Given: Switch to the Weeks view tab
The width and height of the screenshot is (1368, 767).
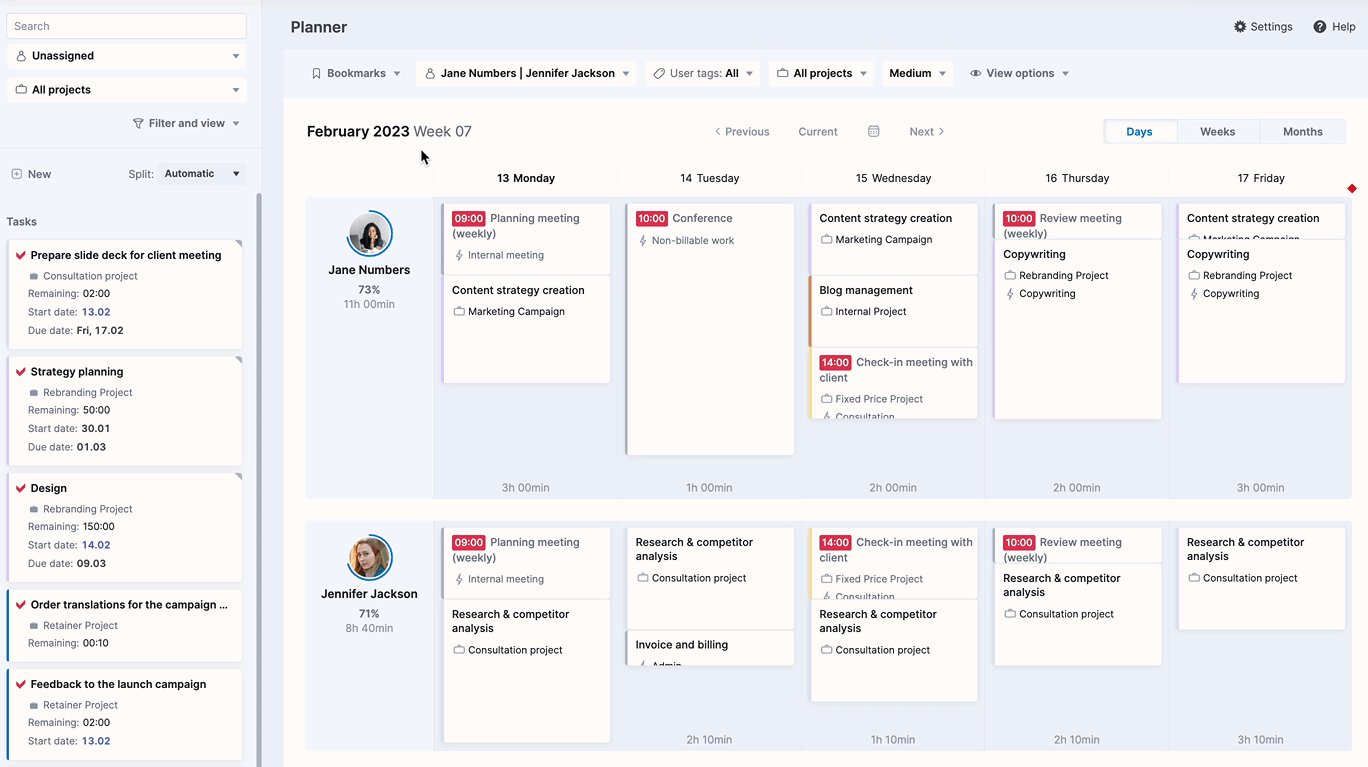Looking at the screenshot, I should [1217, 131].
